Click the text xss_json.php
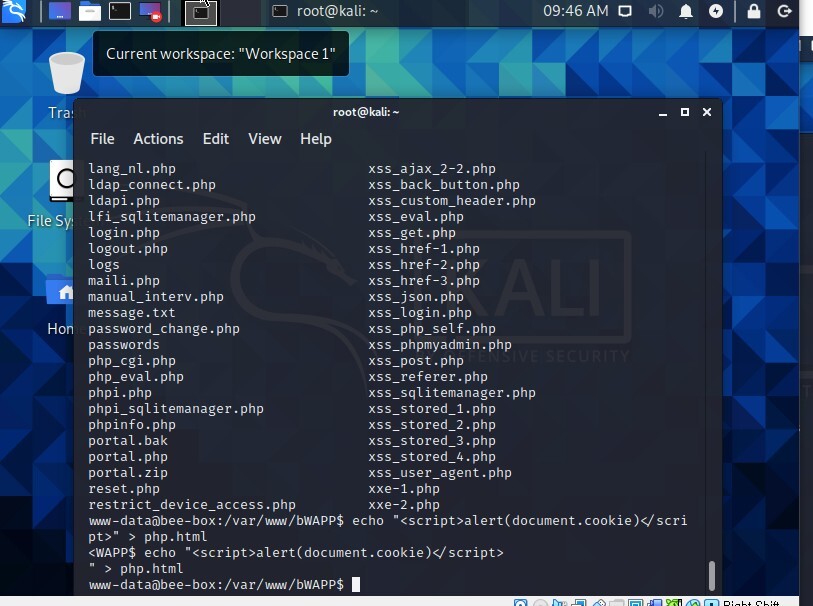 coord(416,297)
